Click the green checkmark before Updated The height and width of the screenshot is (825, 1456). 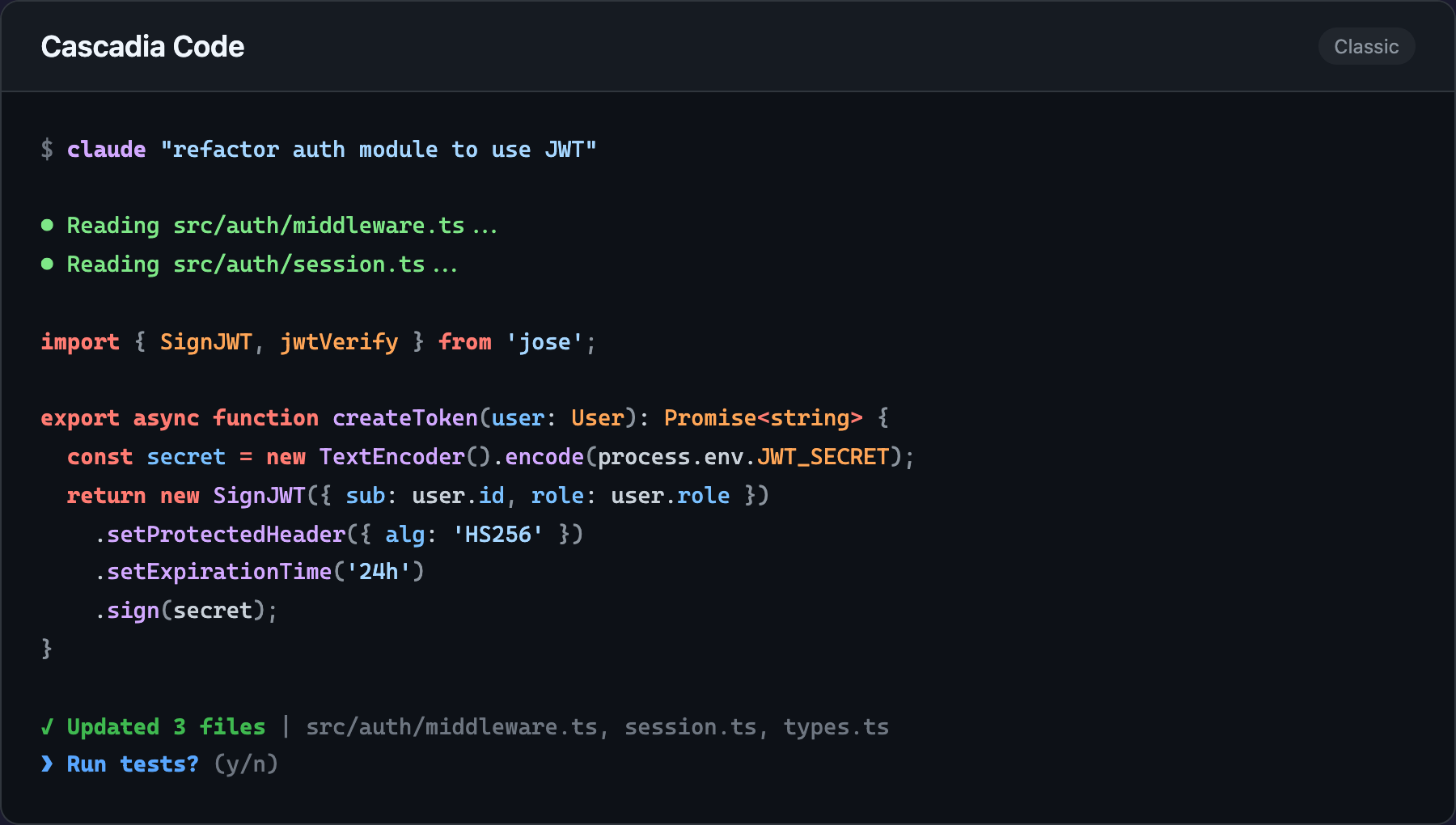point(47,727)
